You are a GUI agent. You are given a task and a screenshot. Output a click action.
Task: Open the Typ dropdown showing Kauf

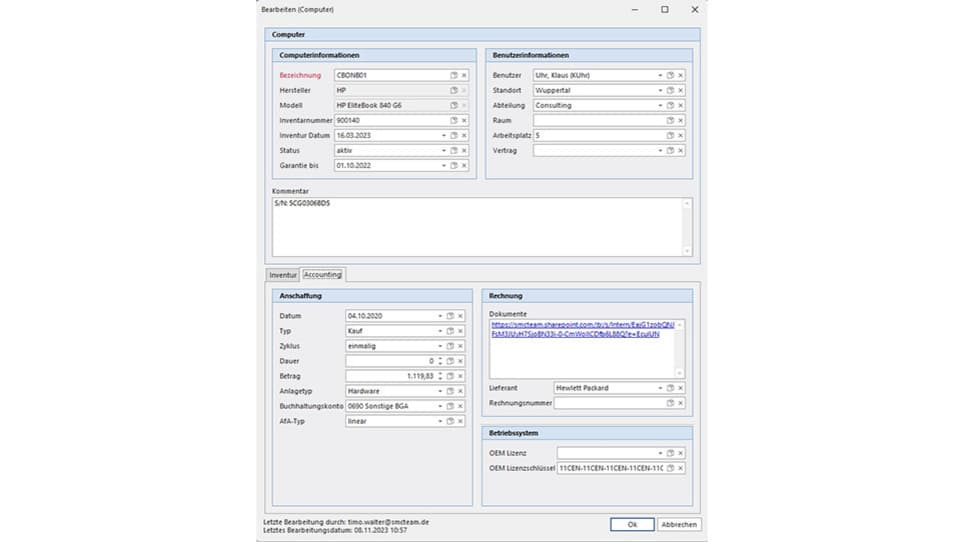(440, 331)
